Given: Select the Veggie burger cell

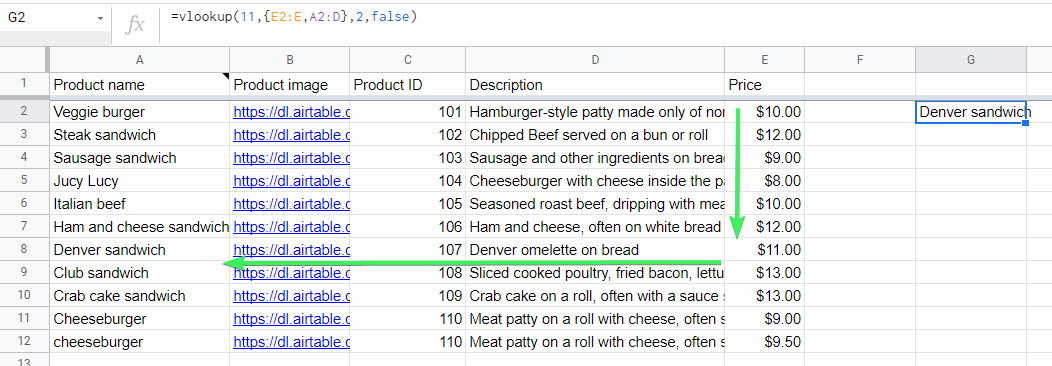Looking at the screenshot, I should click(x=140, y=112).
